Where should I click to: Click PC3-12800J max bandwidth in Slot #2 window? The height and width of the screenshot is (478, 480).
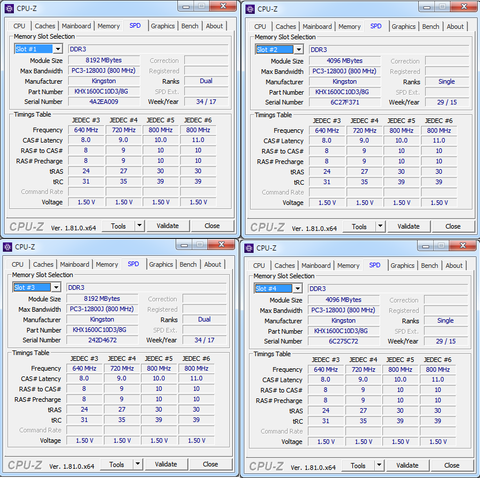tap(345, 71)
